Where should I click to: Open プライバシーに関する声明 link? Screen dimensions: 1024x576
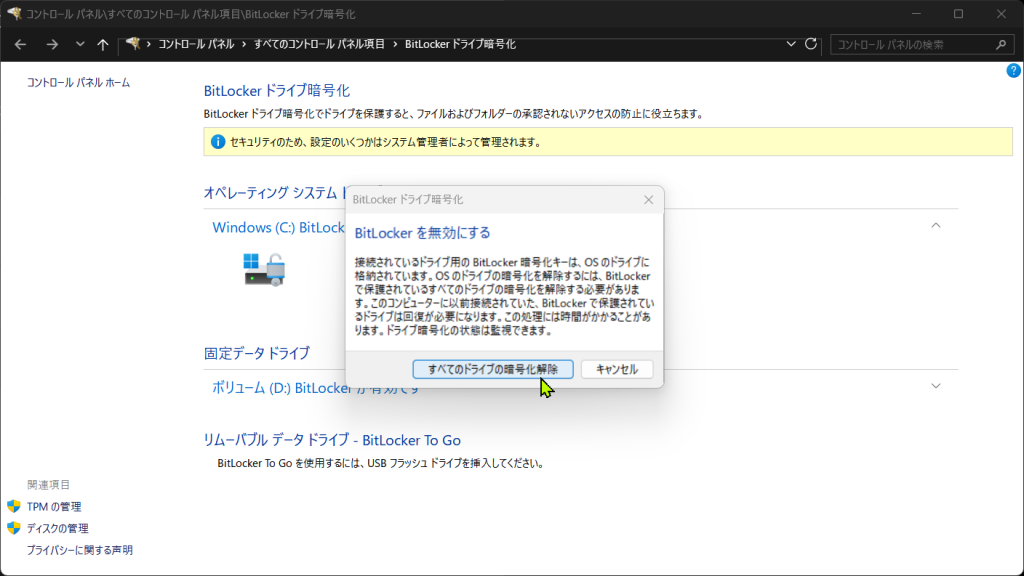tap(79, 550)
